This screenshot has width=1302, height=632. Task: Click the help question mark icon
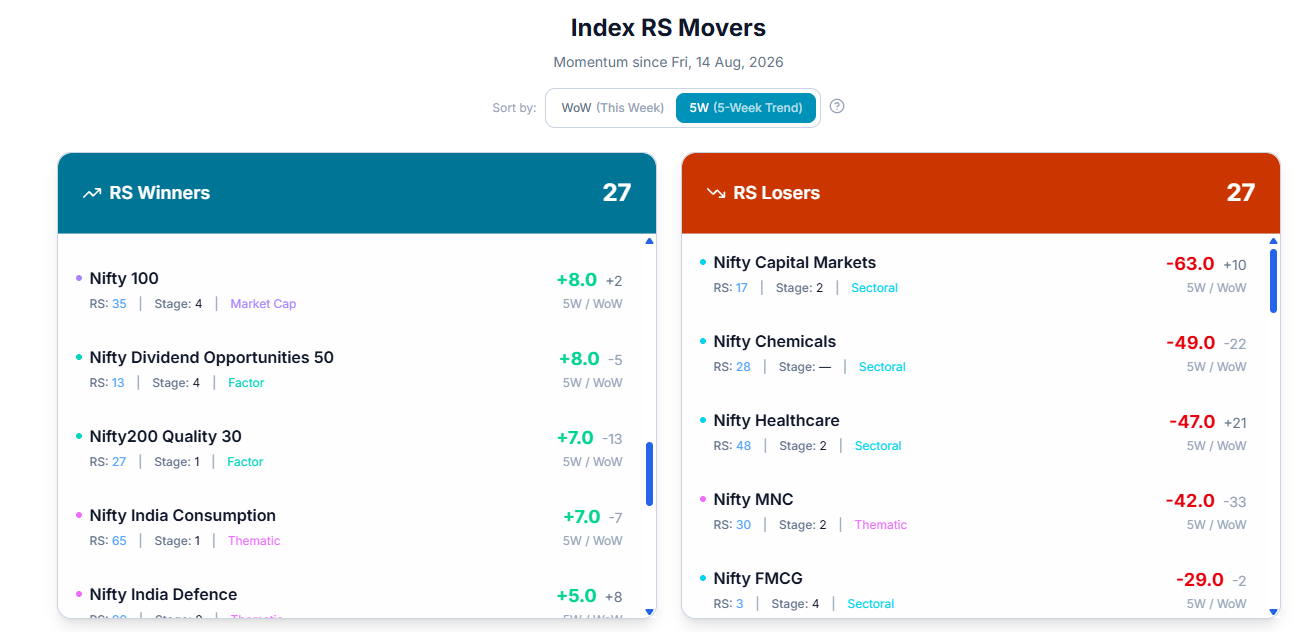point(837,106)
